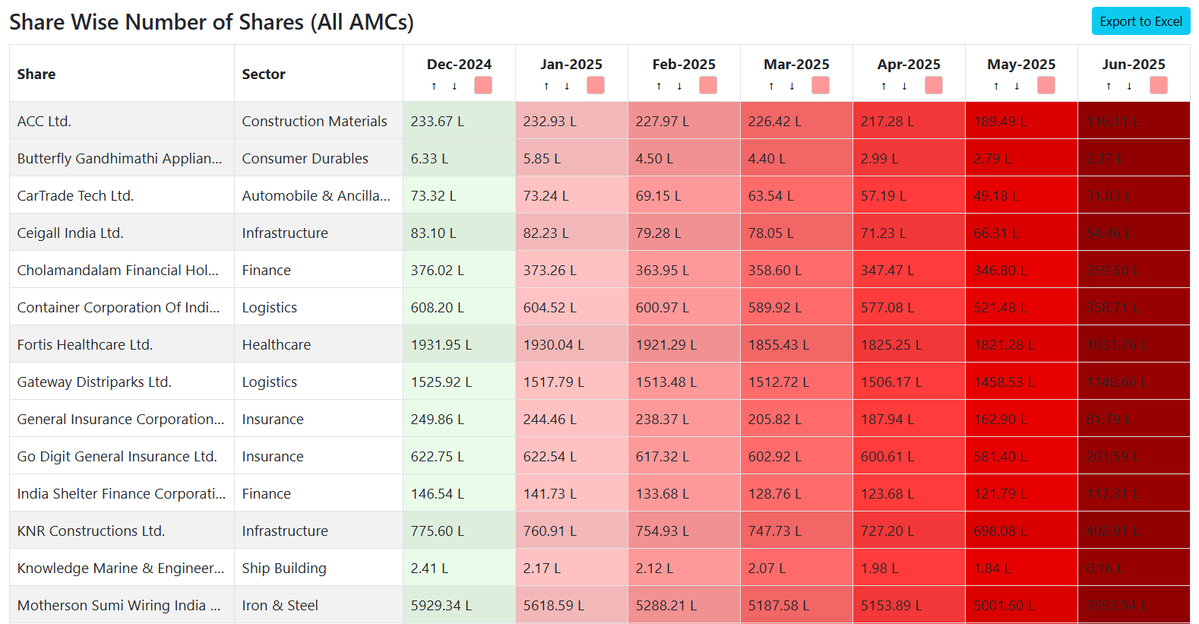Click the pink swatch under Mar-2025
The image size is (1199, 624).
click(820, 85)
